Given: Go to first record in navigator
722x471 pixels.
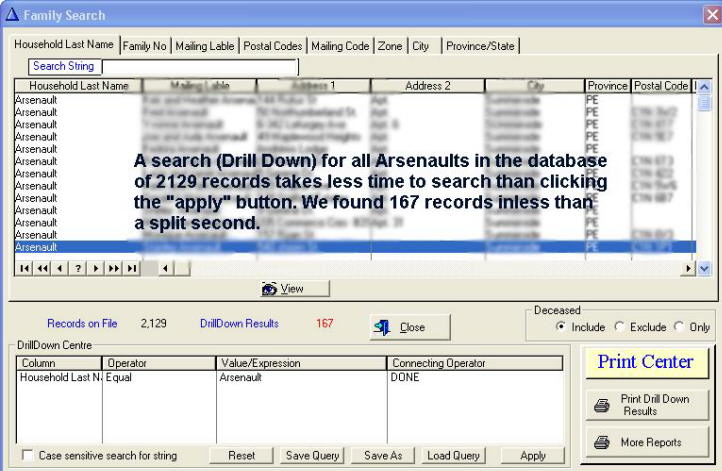Looking at the screenshot, I should coord(24,268).
